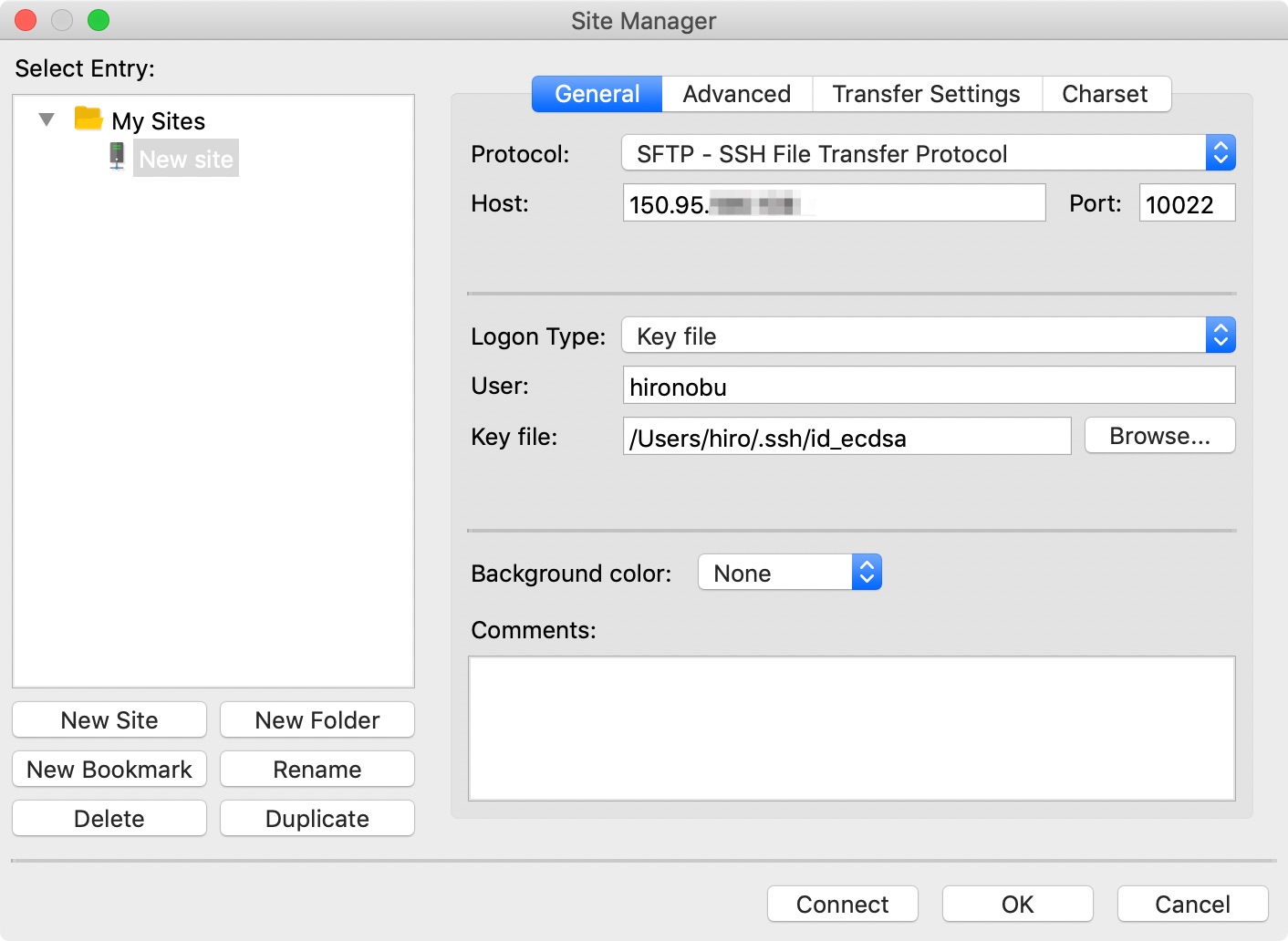
Task: Select New site in the tree
Action: click(186, 159)
